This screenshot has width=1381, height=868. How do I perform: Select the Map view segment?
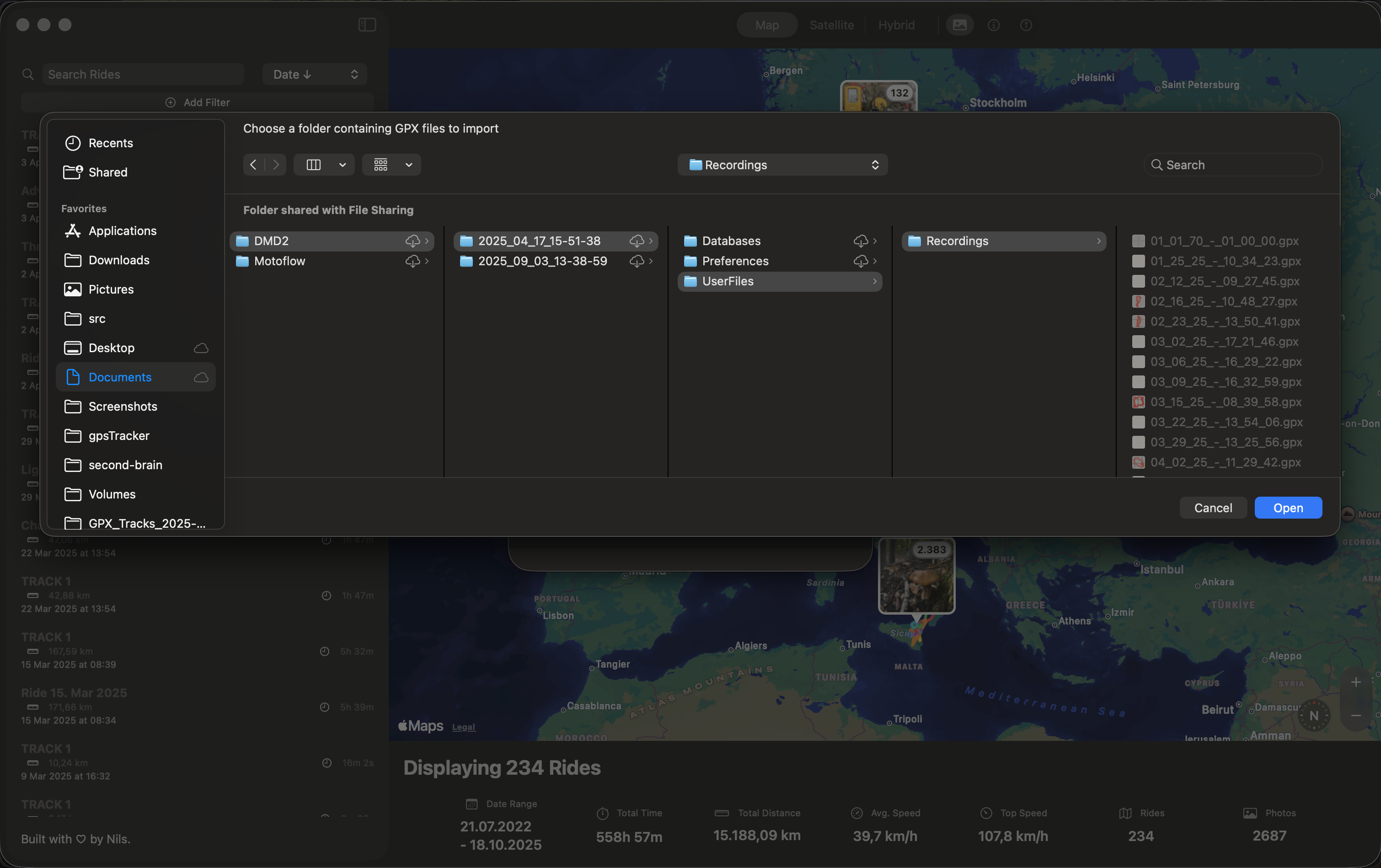pyautogui.click(x=766, y=25)
